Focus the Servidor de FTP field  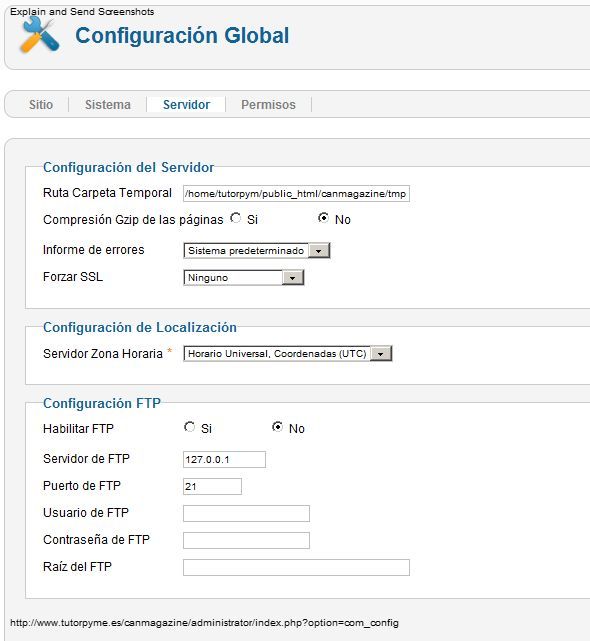224,459
